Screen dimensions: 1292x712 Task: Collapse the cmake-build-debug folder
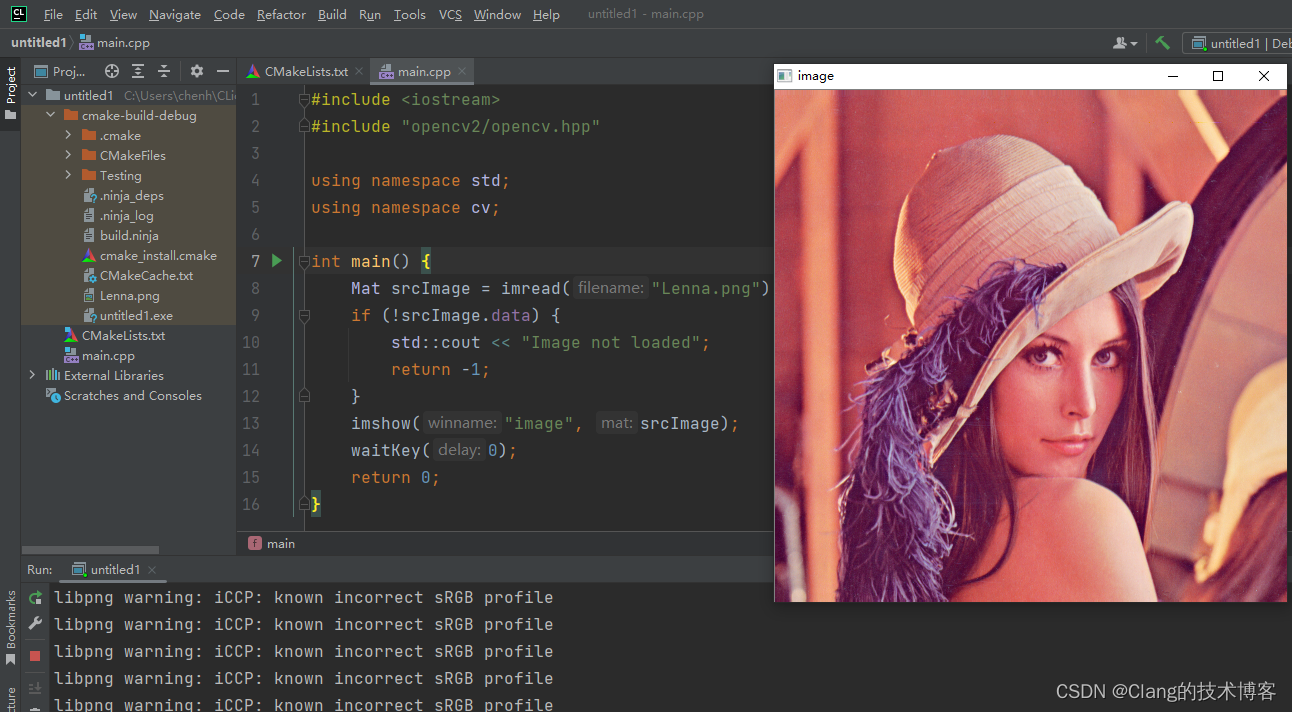[50, 115]
